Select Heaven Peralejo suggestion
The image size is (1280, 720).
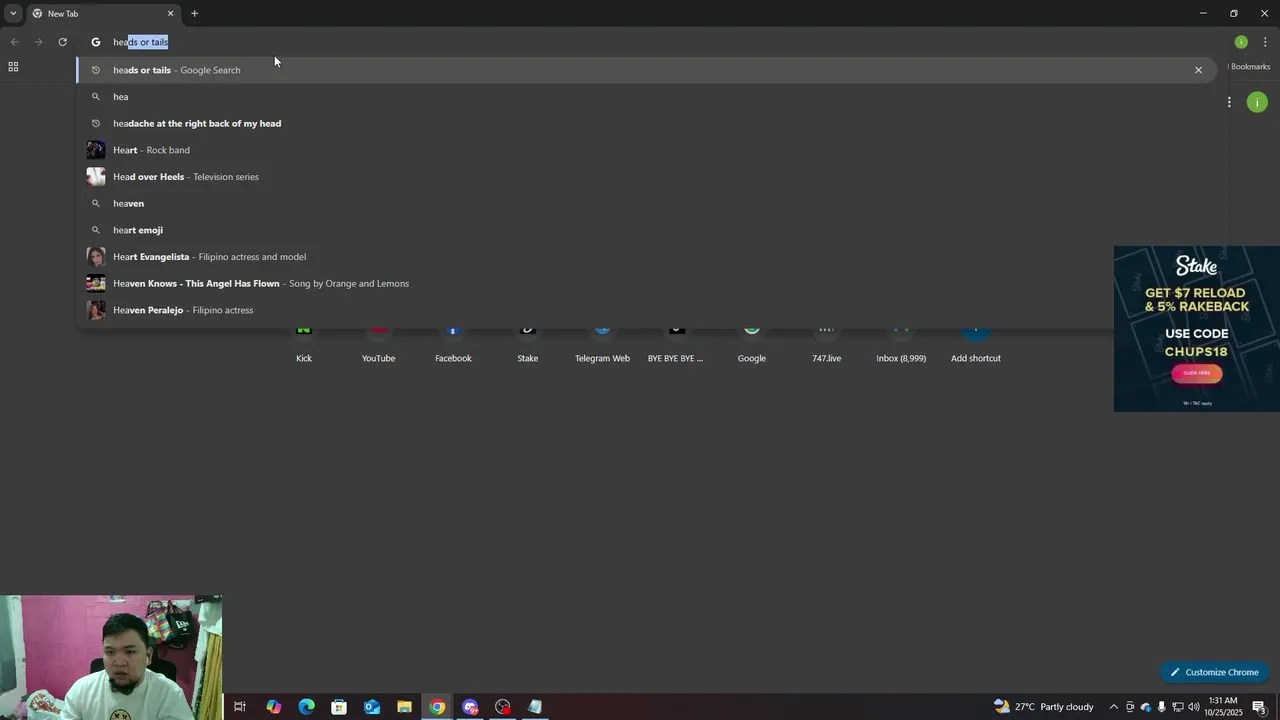646,310
